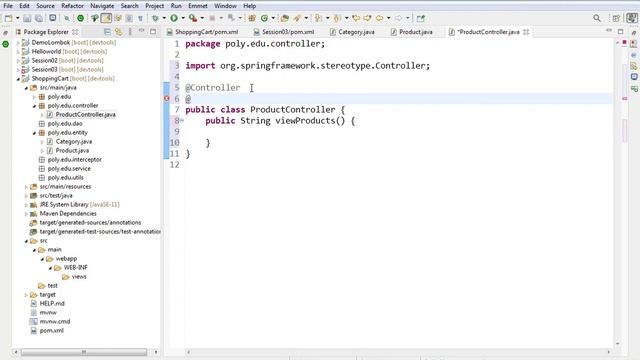This screenshot has height=360, width=640.
Task: Click the Back navigation arrow icon
Action: (x=379, y=18)
